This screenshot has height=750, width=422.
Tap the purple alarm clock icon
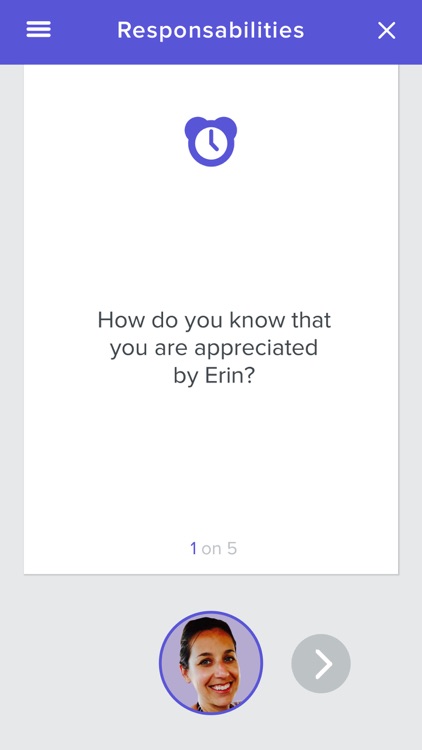pos(211,141)
